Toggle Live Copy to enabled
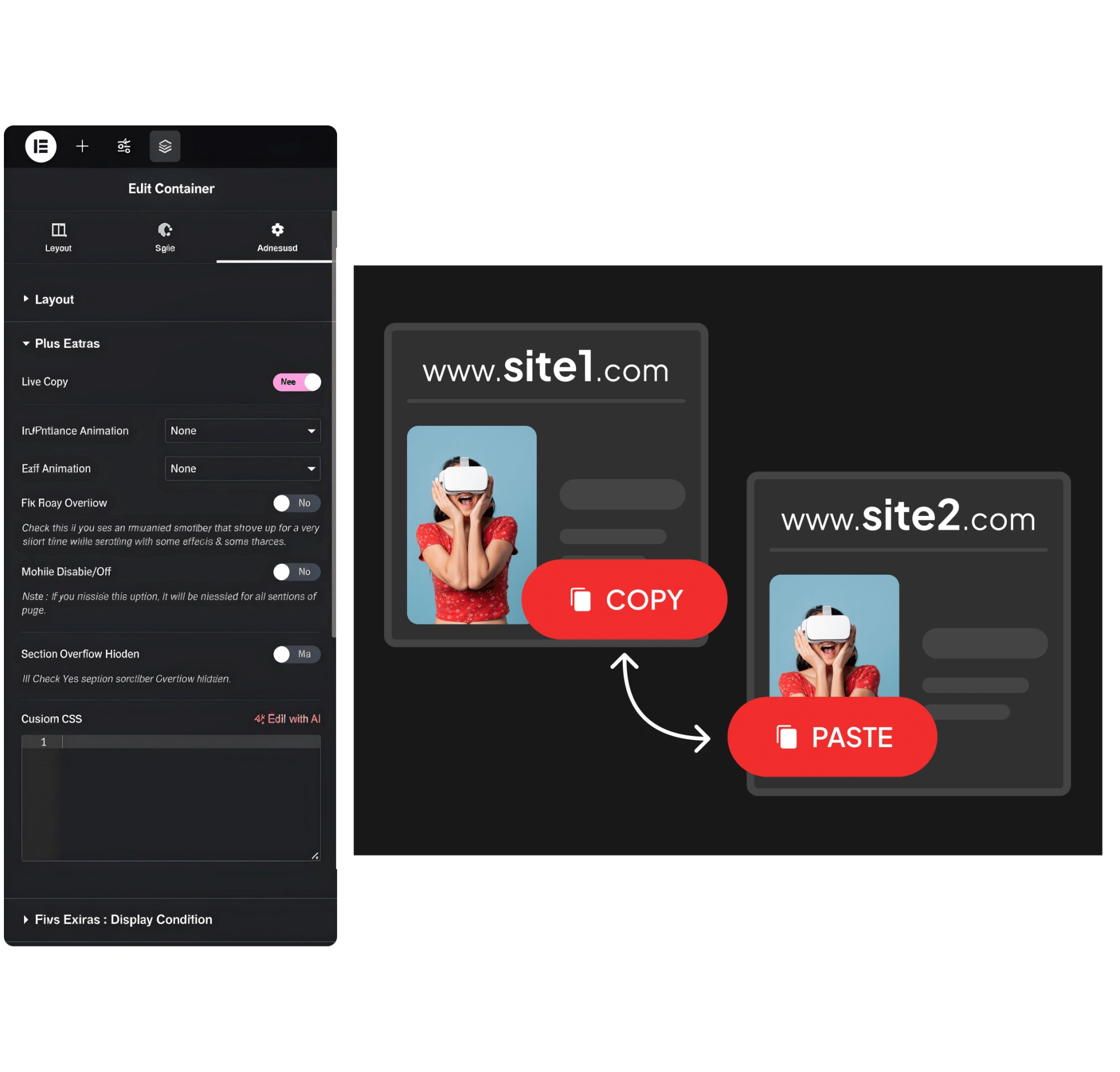 [296, 380]
